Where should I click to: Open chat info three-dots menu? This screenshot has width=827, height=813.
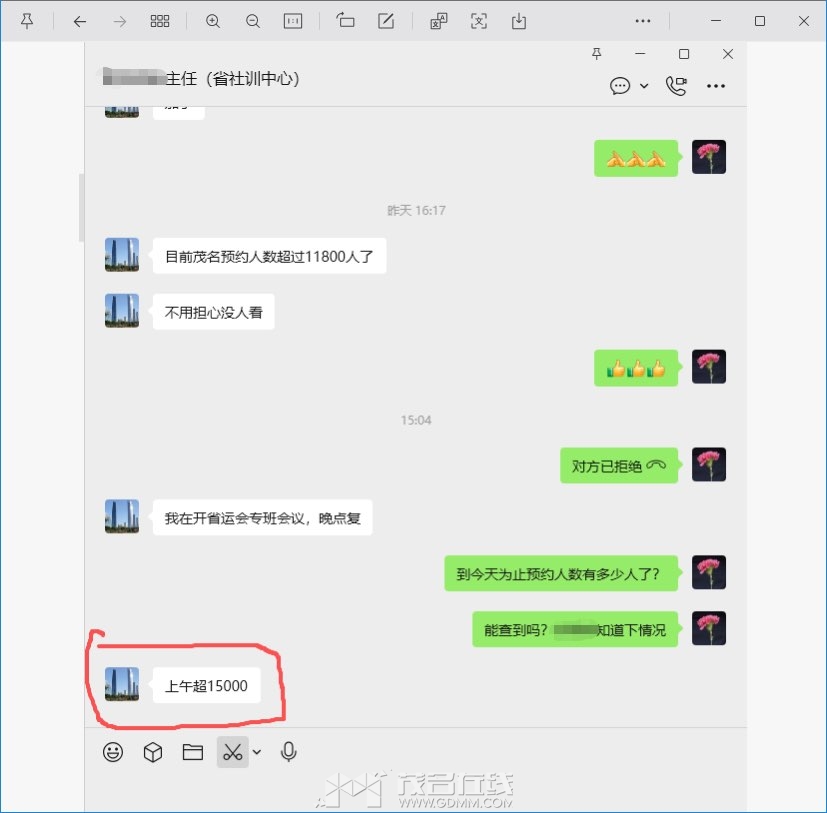(x=716, y=86)
